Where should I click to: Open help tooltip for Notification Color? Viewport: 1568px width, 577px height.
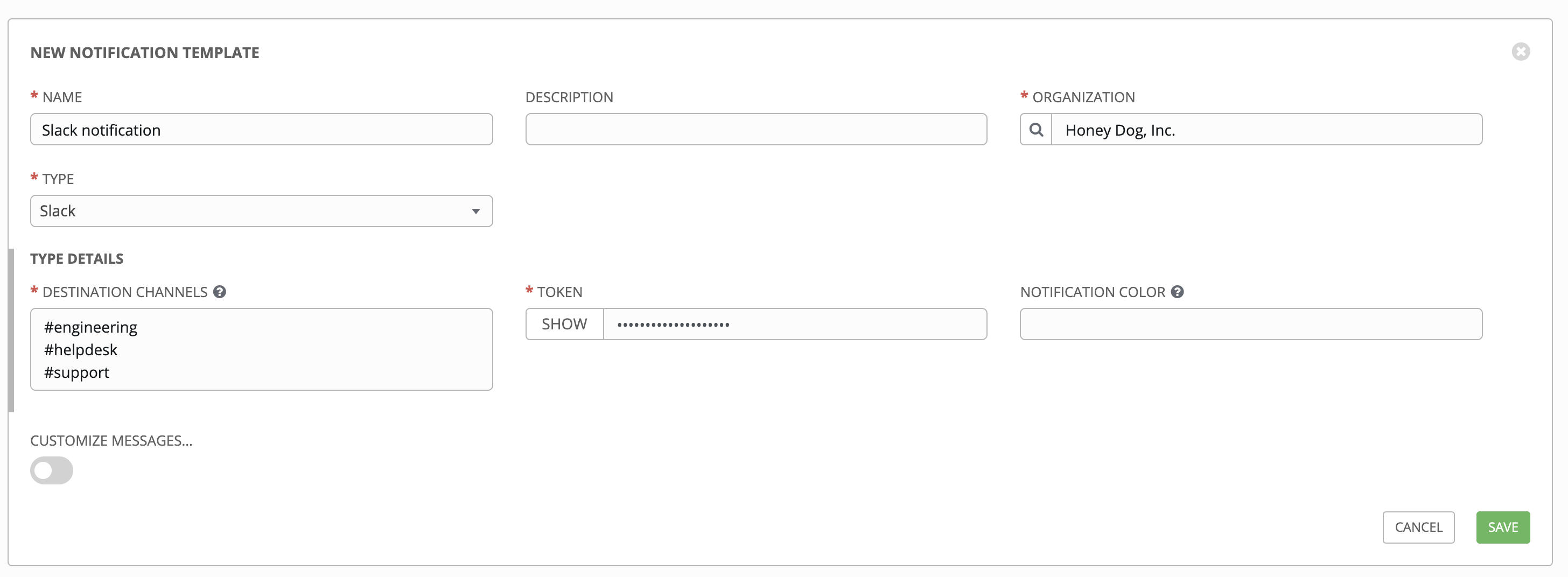coord(1177,292)
